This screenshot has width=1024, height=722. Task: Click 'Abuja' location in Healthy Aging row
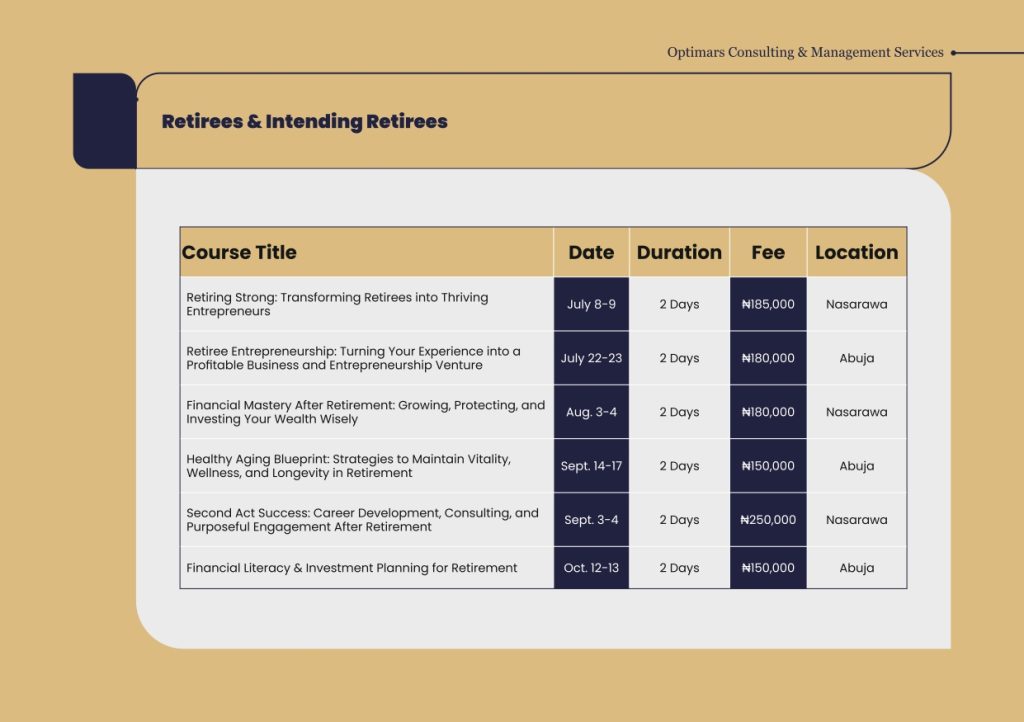(857, 466)
